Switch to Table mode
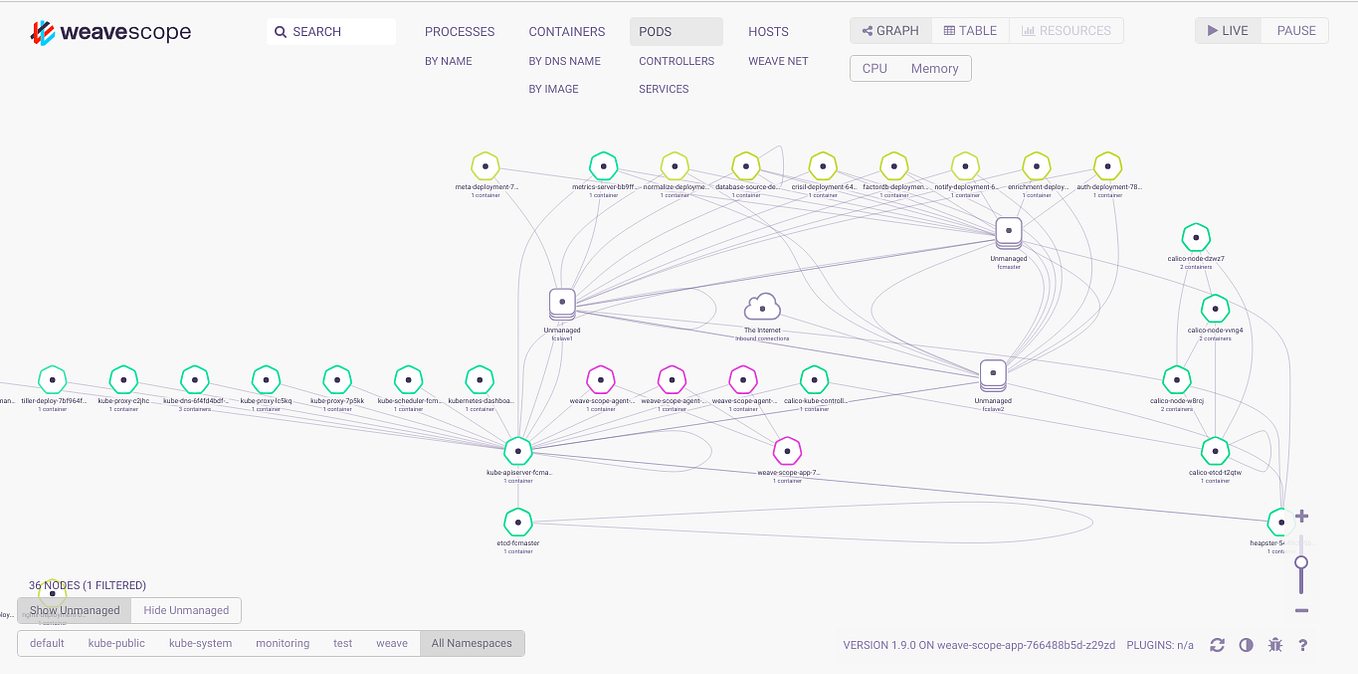Viewport: 1358px width, 674px height. click(x=970, y=31)
